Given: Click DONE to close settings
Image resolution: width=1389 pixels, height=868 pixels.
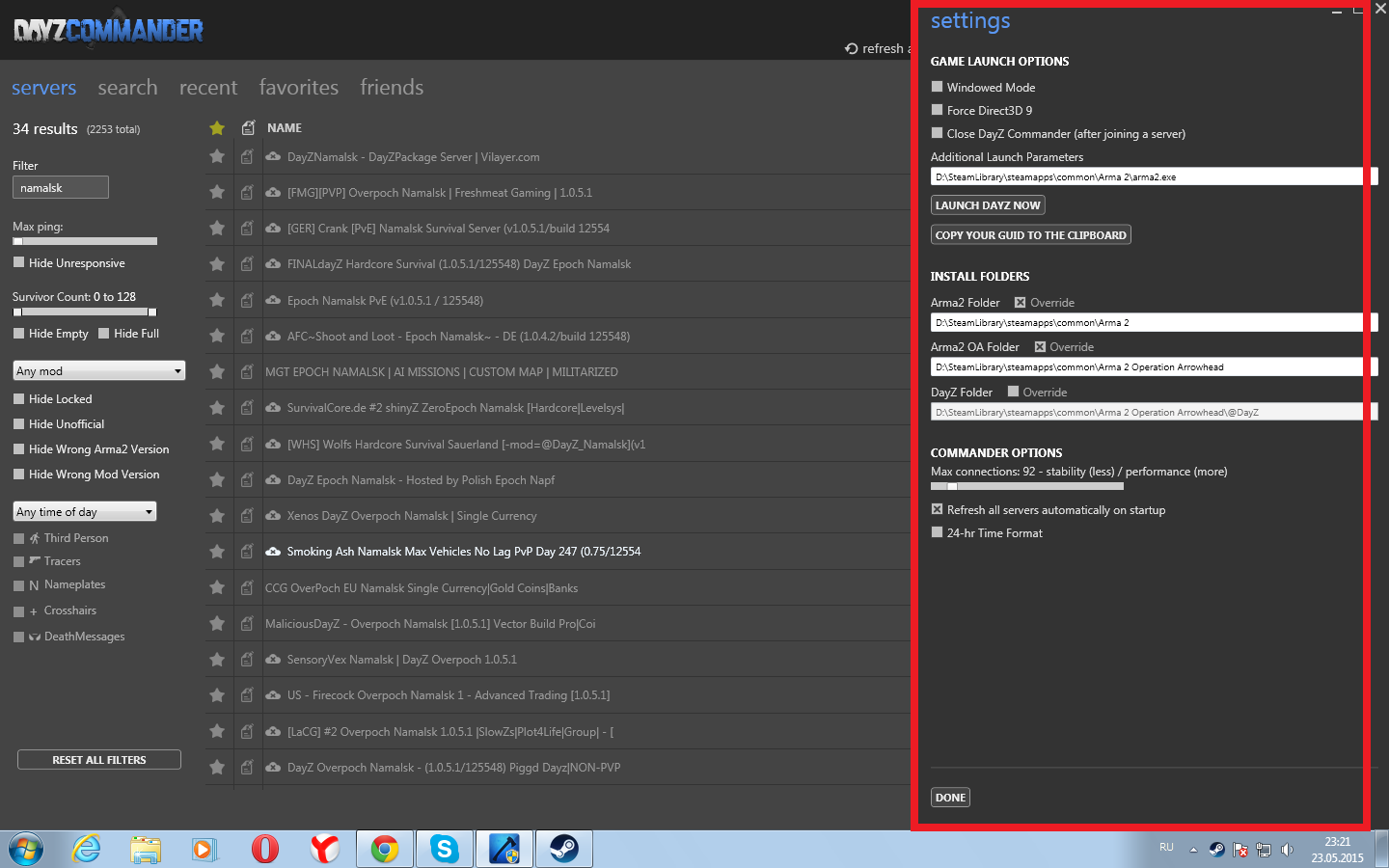Looking at the screenshot, I should 950,798.
